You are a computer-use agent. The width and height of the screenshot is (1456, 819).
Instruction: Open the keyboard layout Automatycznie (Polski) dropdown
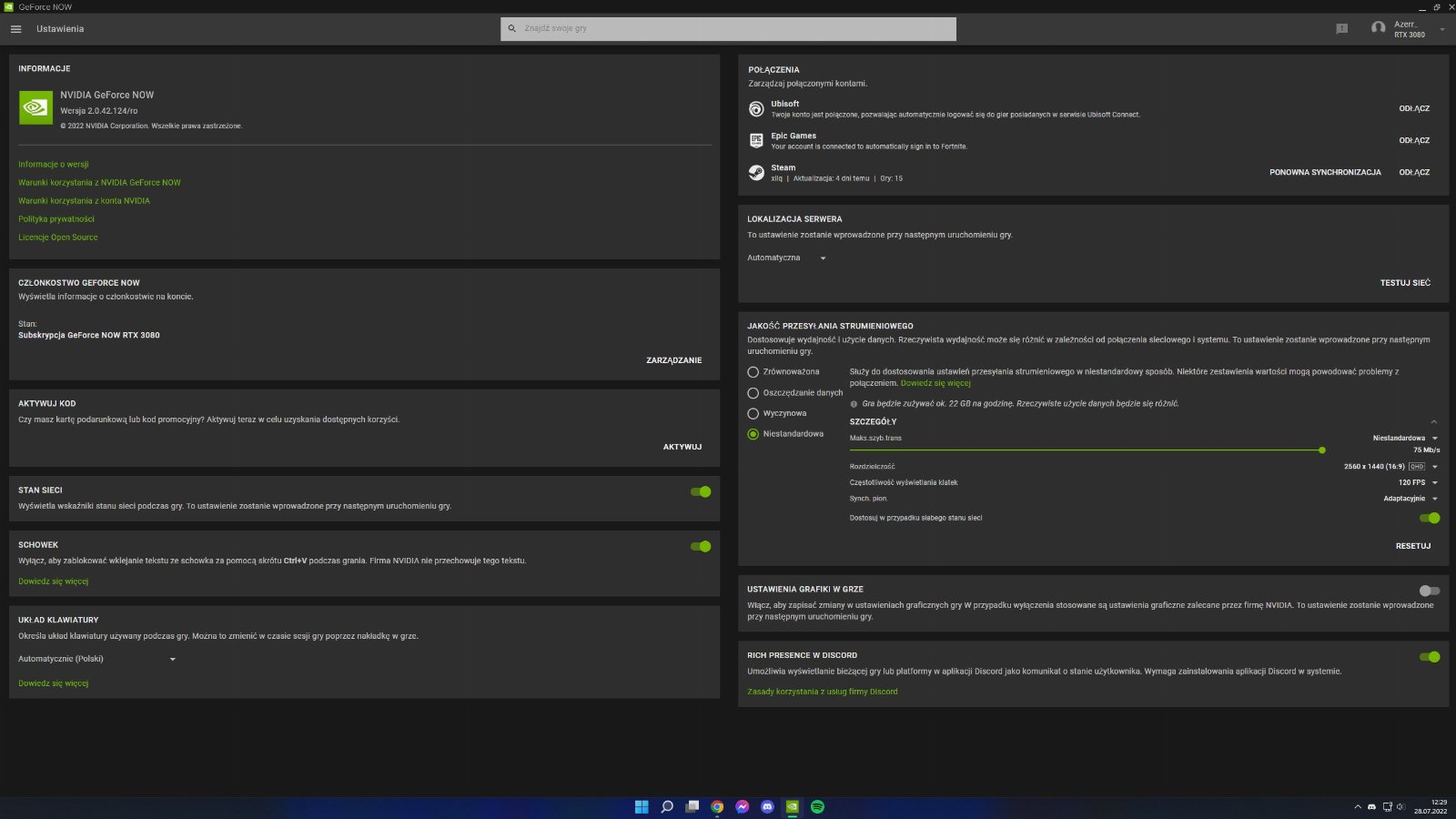click(x=97, y=659)
